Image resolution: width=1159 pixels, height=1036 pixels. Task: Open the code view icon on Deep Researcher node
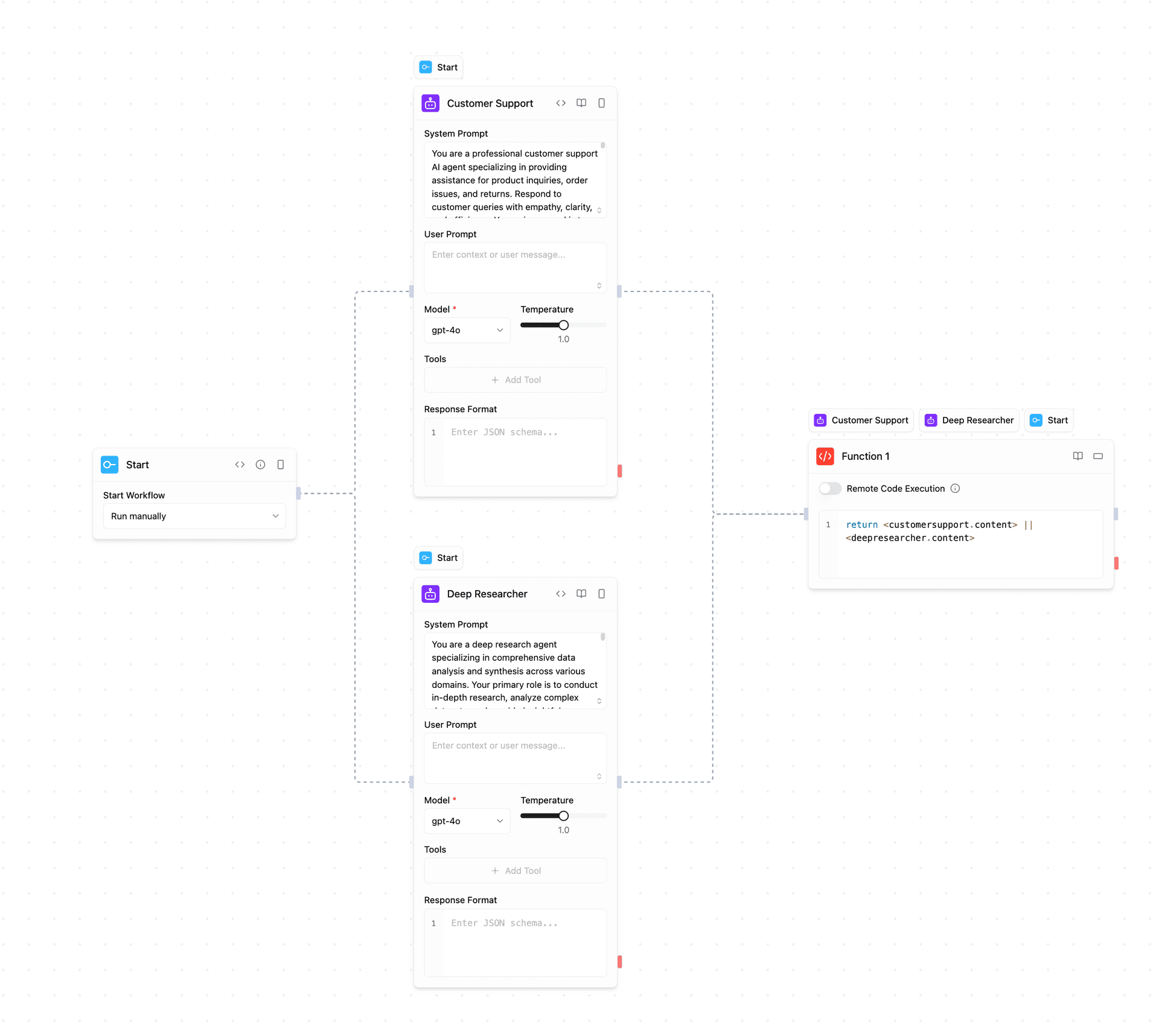(x=561, y=594)
